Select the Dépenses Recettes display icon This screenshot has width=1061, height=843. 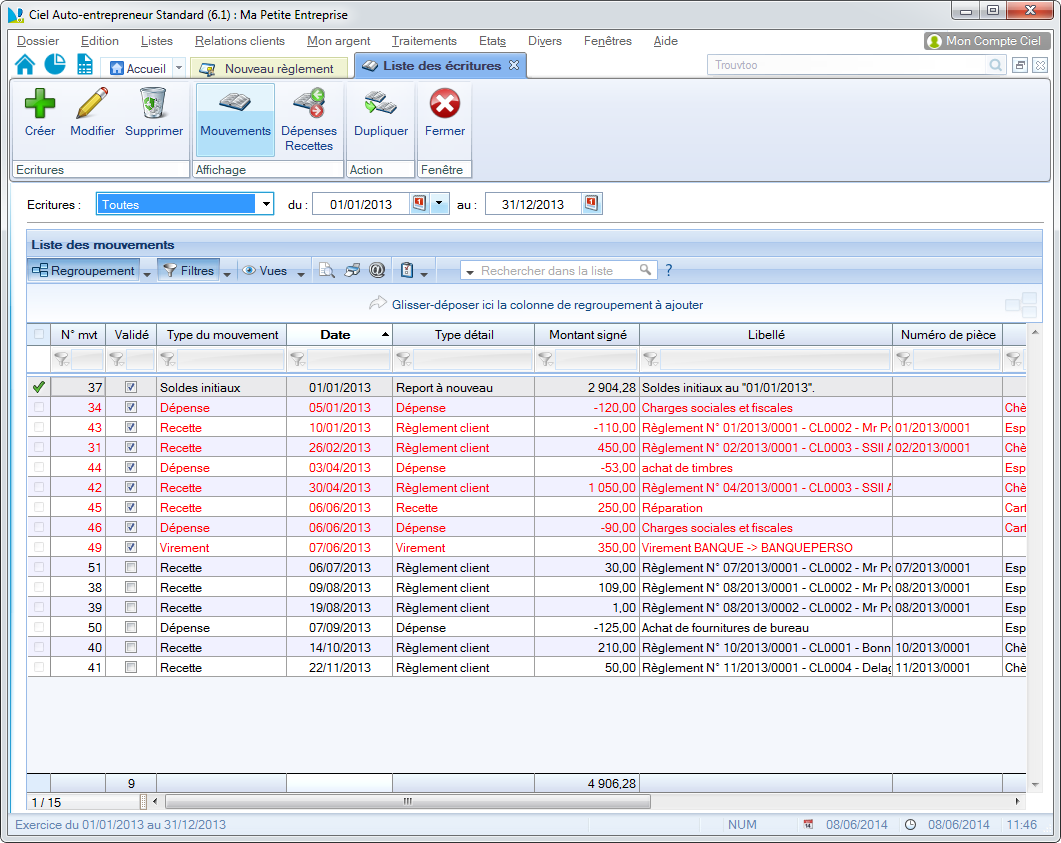(308, 104)
